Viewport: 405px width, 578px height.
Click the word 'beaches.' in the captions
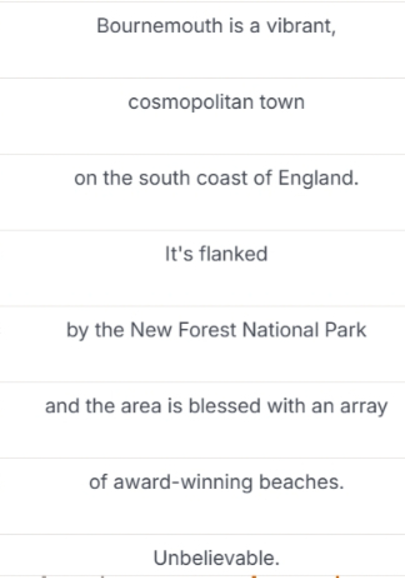click(301, 482)
